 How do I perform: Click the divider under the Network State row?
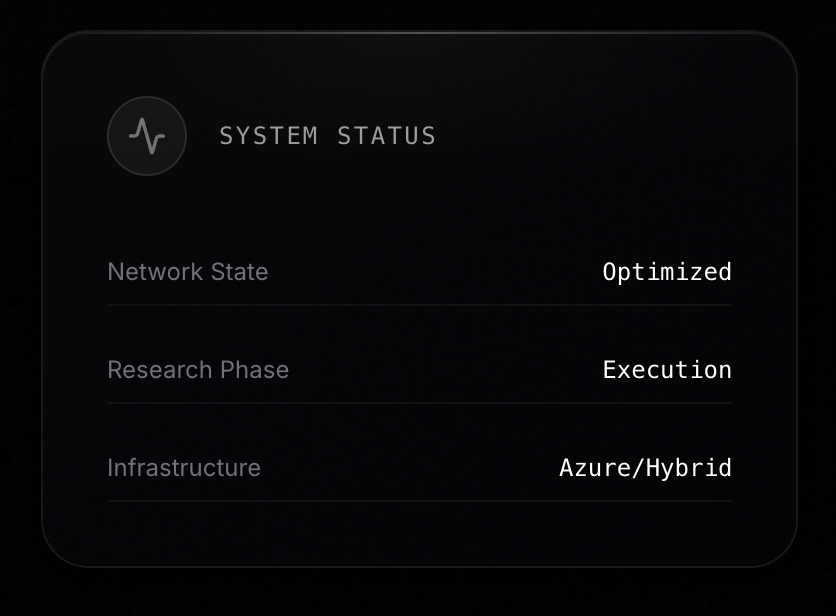click(419, 305)
